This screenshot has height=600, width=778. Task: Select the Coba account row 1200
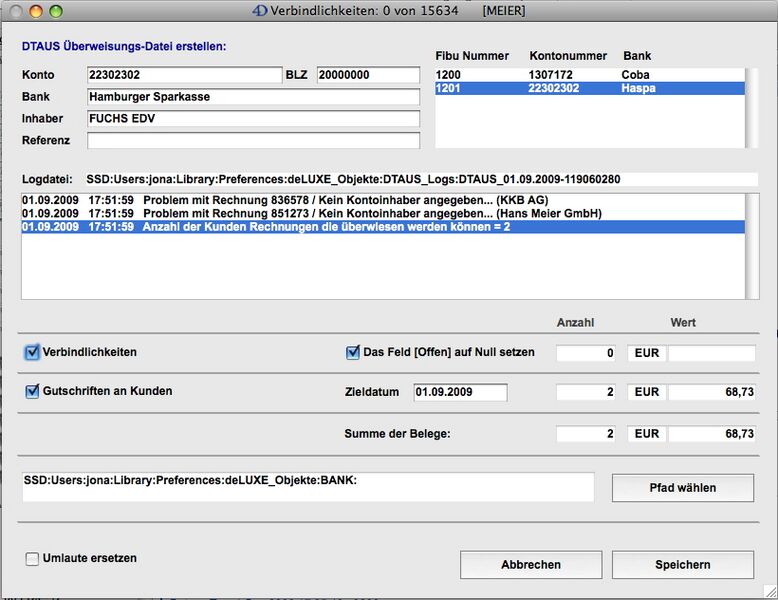click(x=590, y=75)
